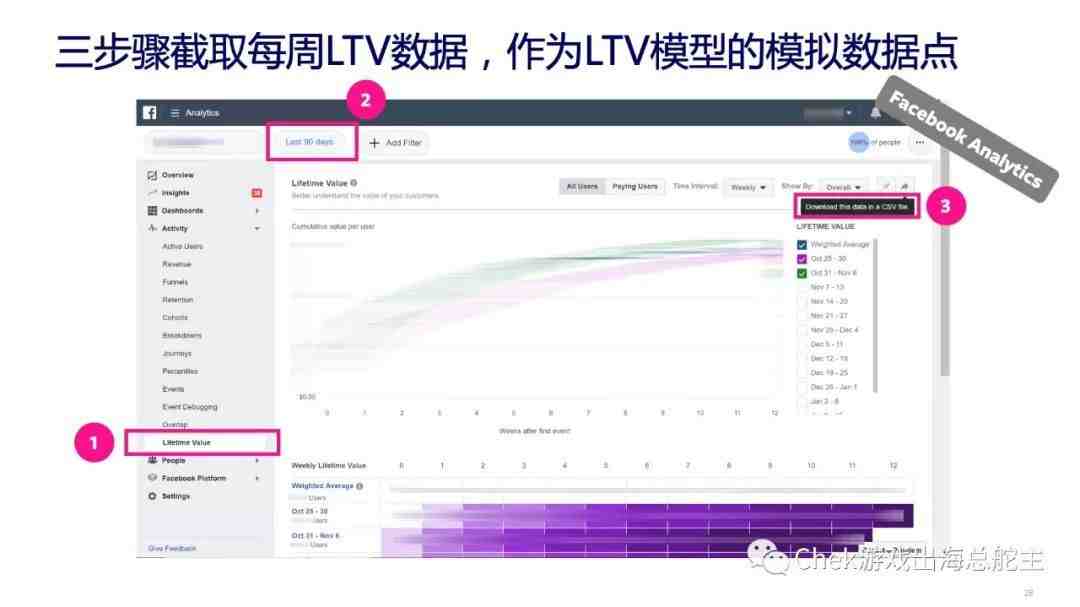This screenshot has width=1080, height=607.
Task: Open the Overall show-by dropdown
Action: click(843, 187)
